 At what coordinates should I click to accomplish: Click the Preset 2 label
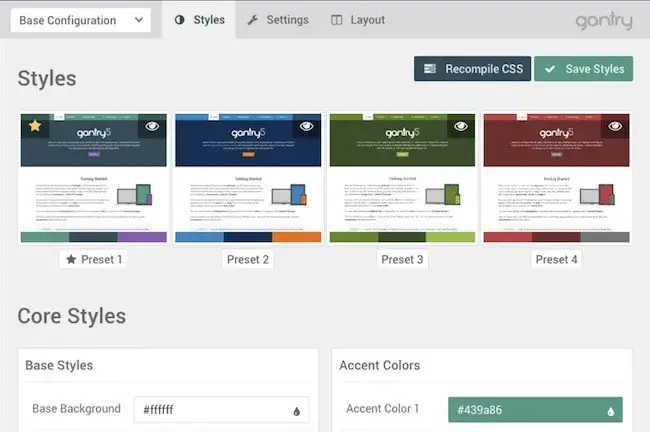pyautogui.click(x=248, y=260)
